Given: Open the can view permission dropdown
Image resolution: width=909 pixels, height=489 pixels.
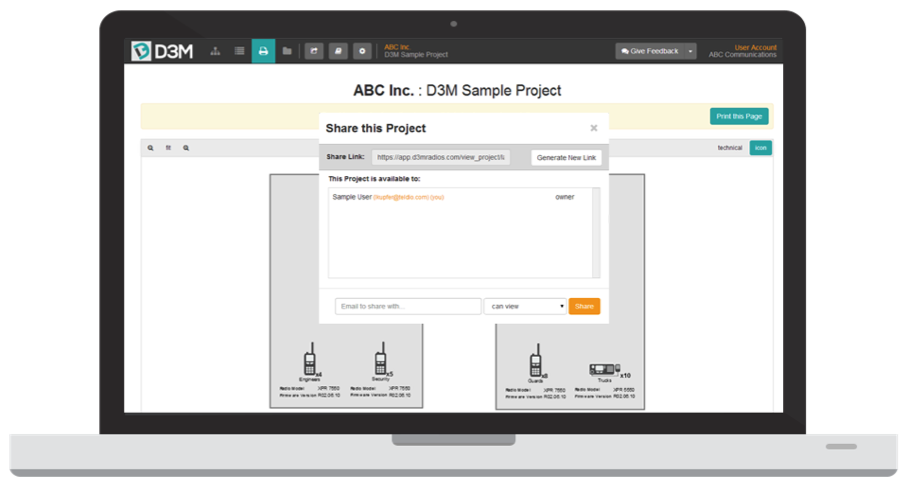Looking at the screenshot, I should tap(525, 306).
